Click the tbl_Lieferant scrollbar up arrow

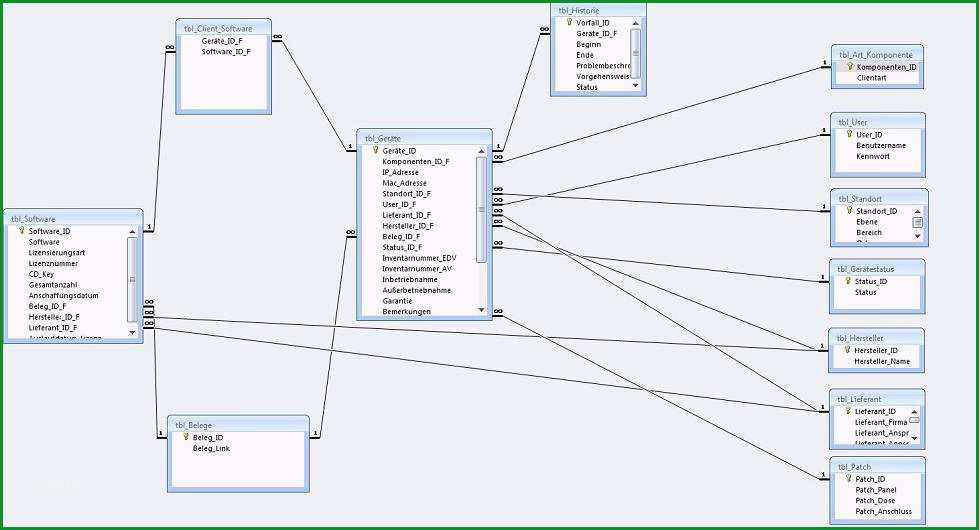(x=915, y=412)
